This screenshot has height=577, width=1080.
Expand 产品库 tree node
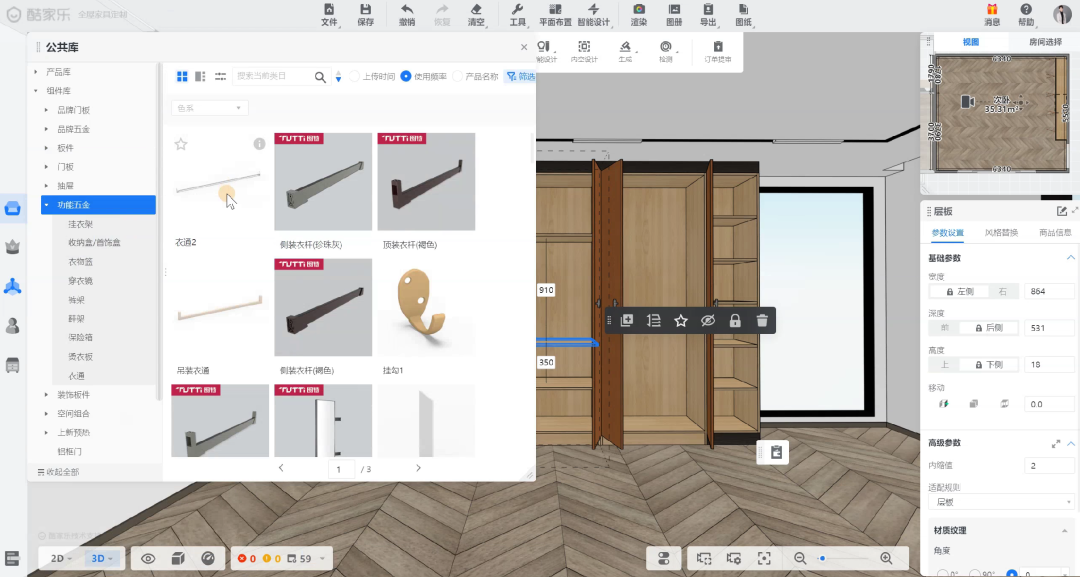tap(36, 72)
